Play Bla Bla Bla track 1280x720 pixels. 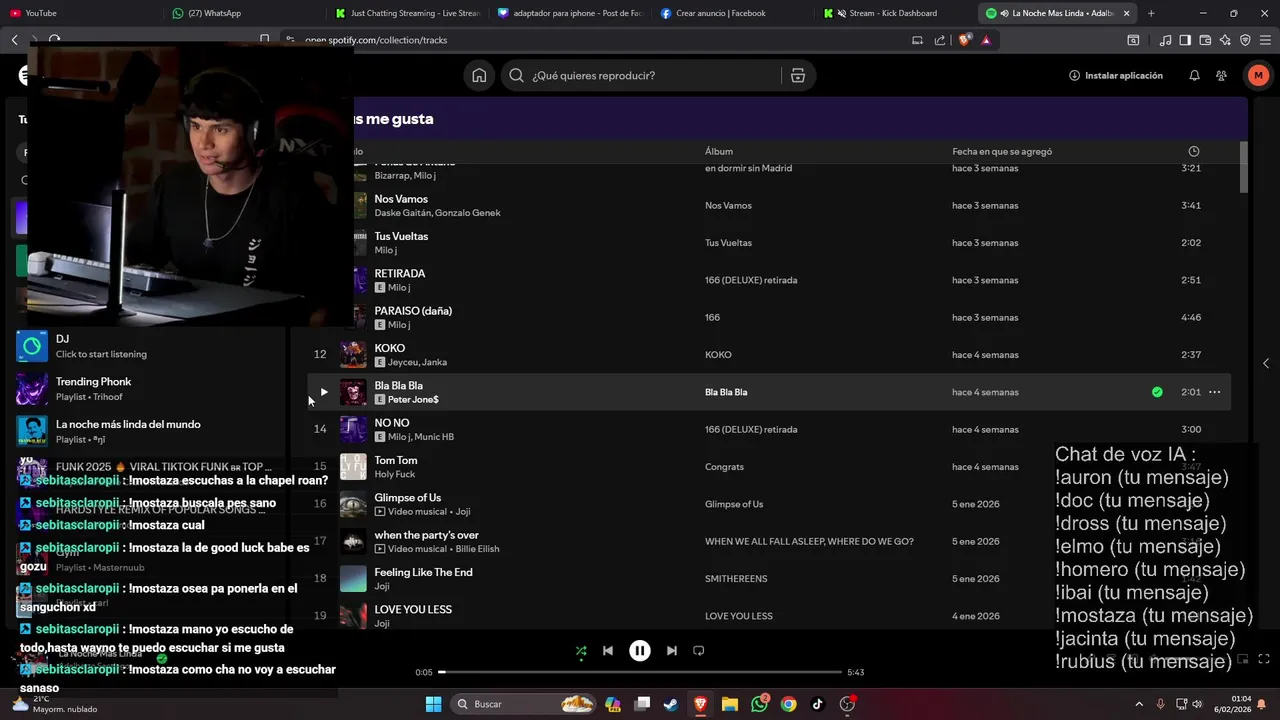tap(324, 392)
